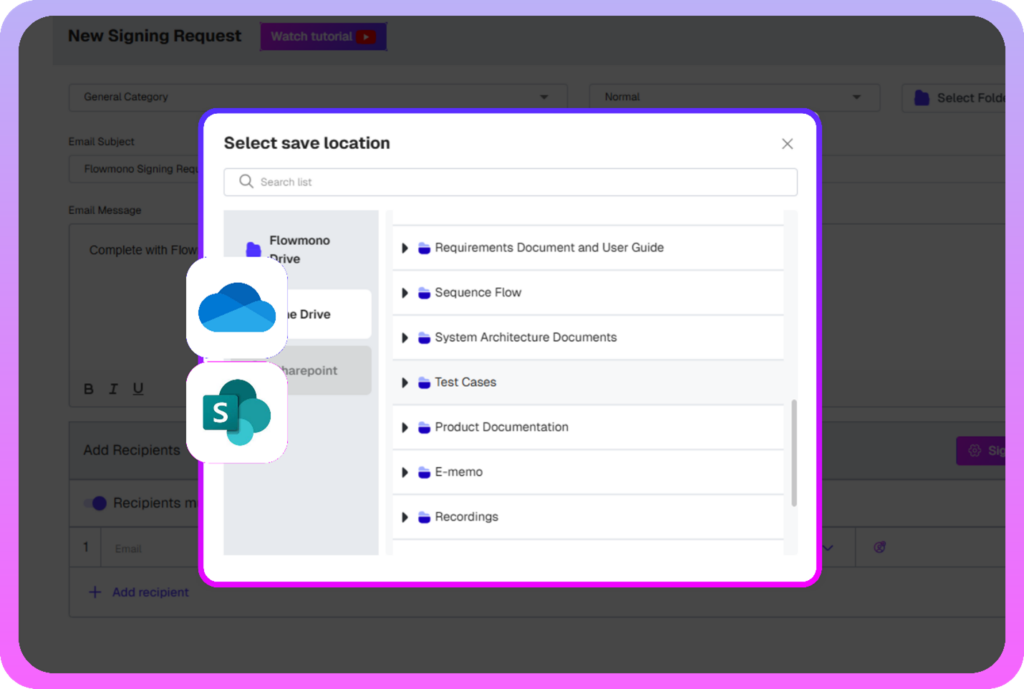Apply underline formatting in the email message toolbar
This screenshot has width=1024, height=689.
click(x=138, y=389)
